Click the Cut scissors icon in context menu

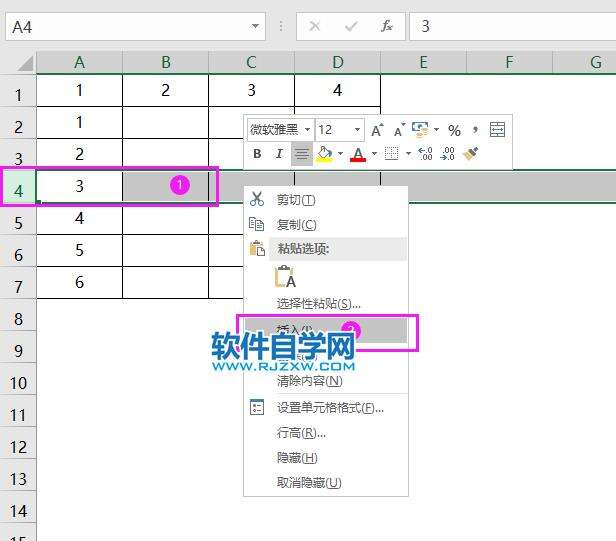(x=257, y=199)
